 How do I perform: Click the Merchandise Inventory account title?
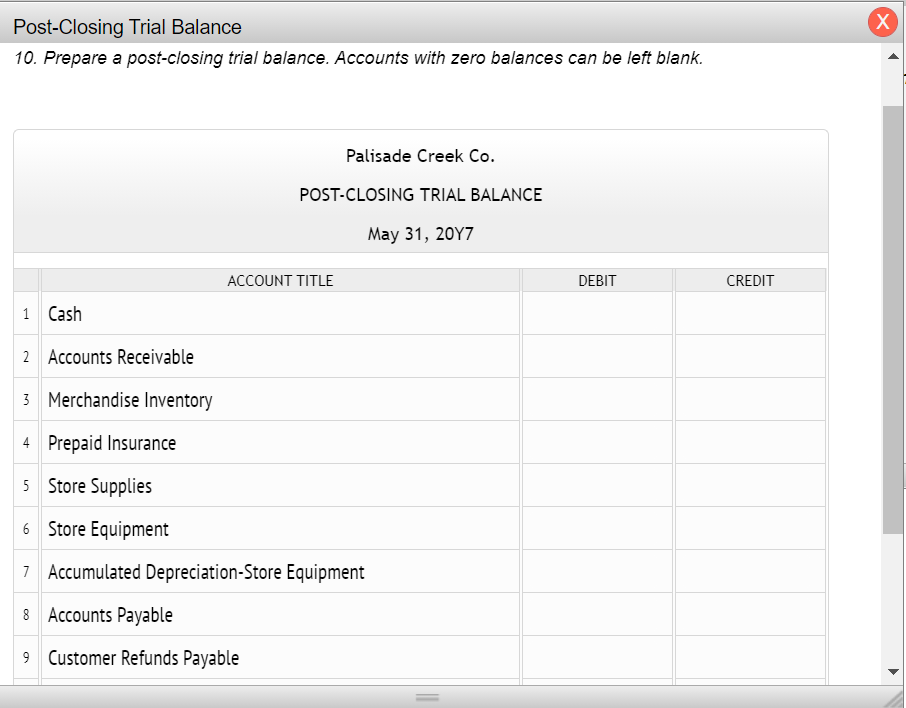(x=130, y=400)
